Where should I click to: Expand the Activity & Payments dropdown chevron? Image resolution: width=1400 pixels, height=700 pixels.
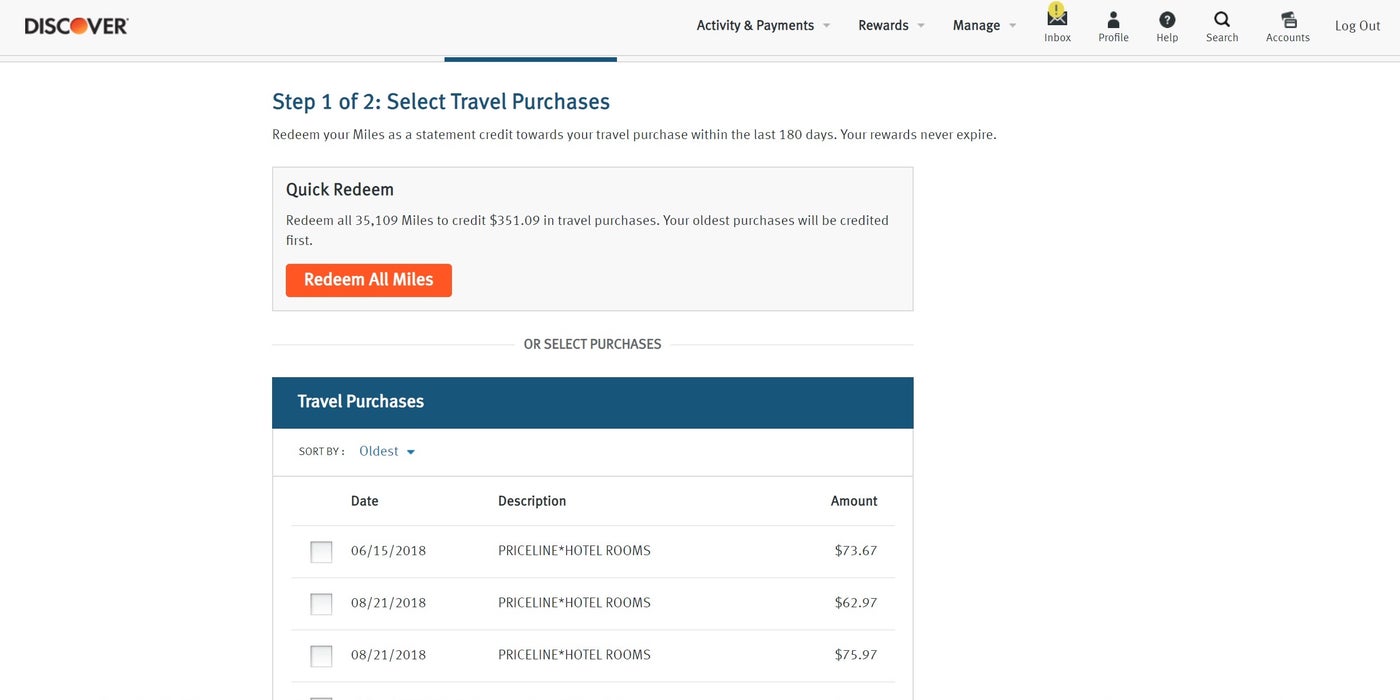826,25
